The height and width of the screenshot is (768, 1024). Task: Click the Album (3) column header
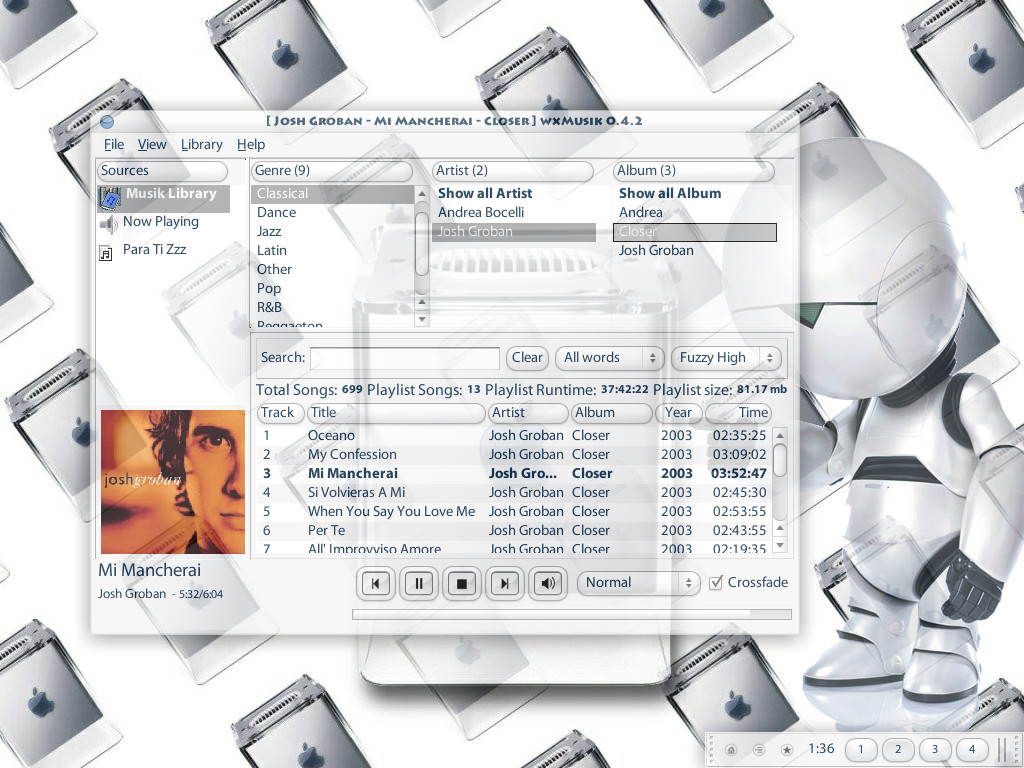pyautogui.click(x=694, y=171)
